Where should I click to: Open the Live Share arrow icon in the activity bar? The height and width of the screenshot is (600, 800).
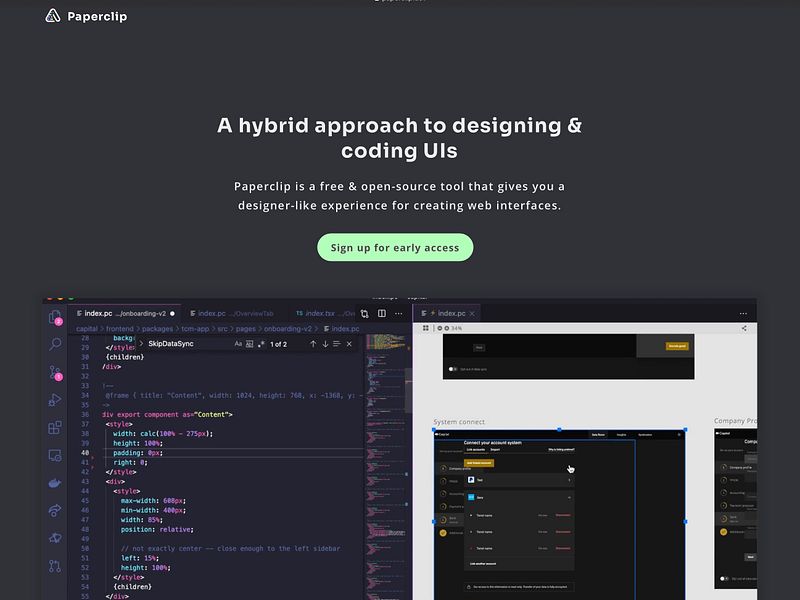click(55, 510)
